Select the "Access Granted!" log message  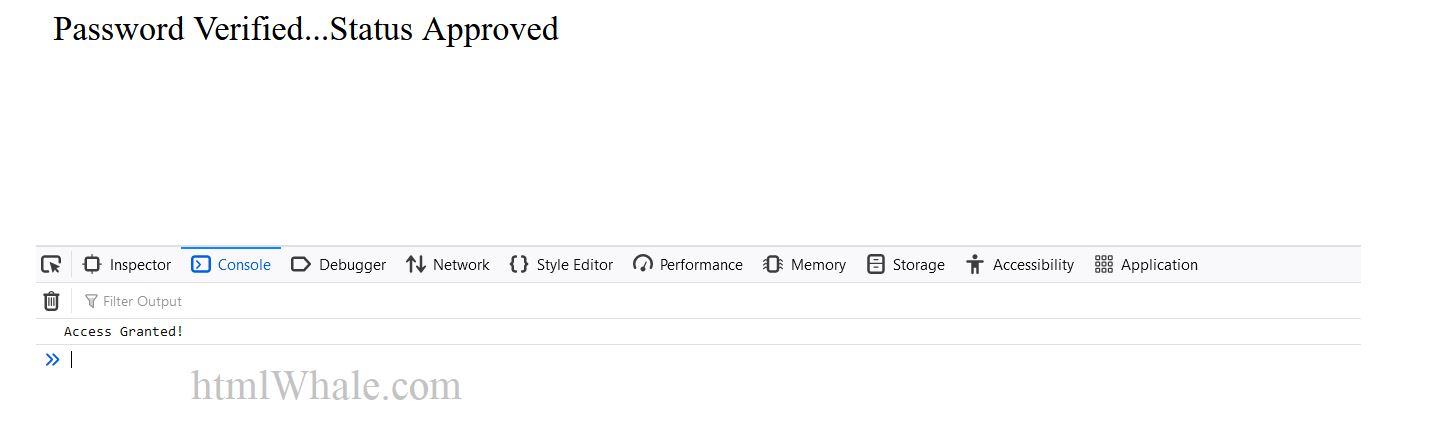124,331
